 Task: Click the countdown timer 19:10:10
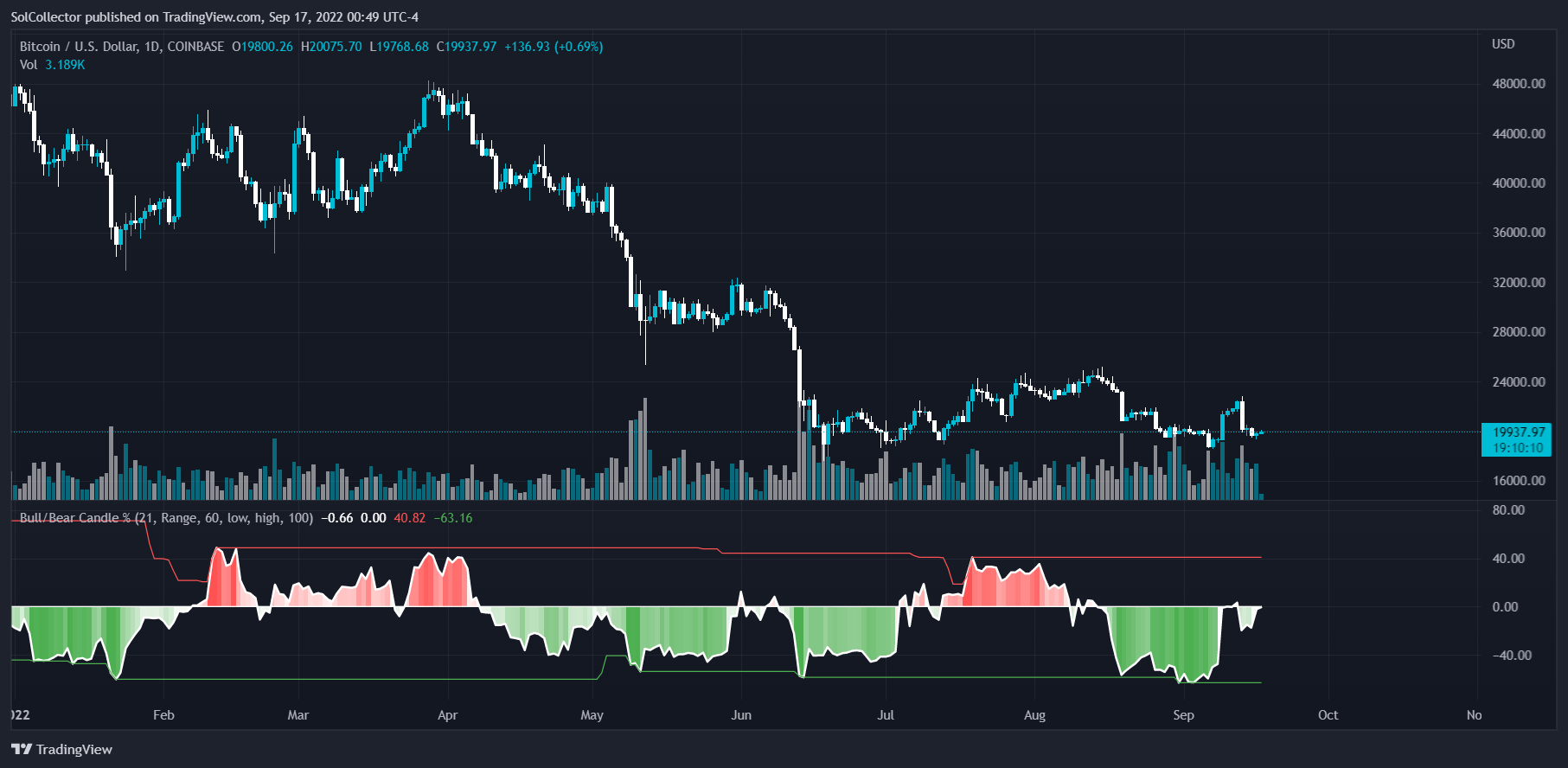1519,448
